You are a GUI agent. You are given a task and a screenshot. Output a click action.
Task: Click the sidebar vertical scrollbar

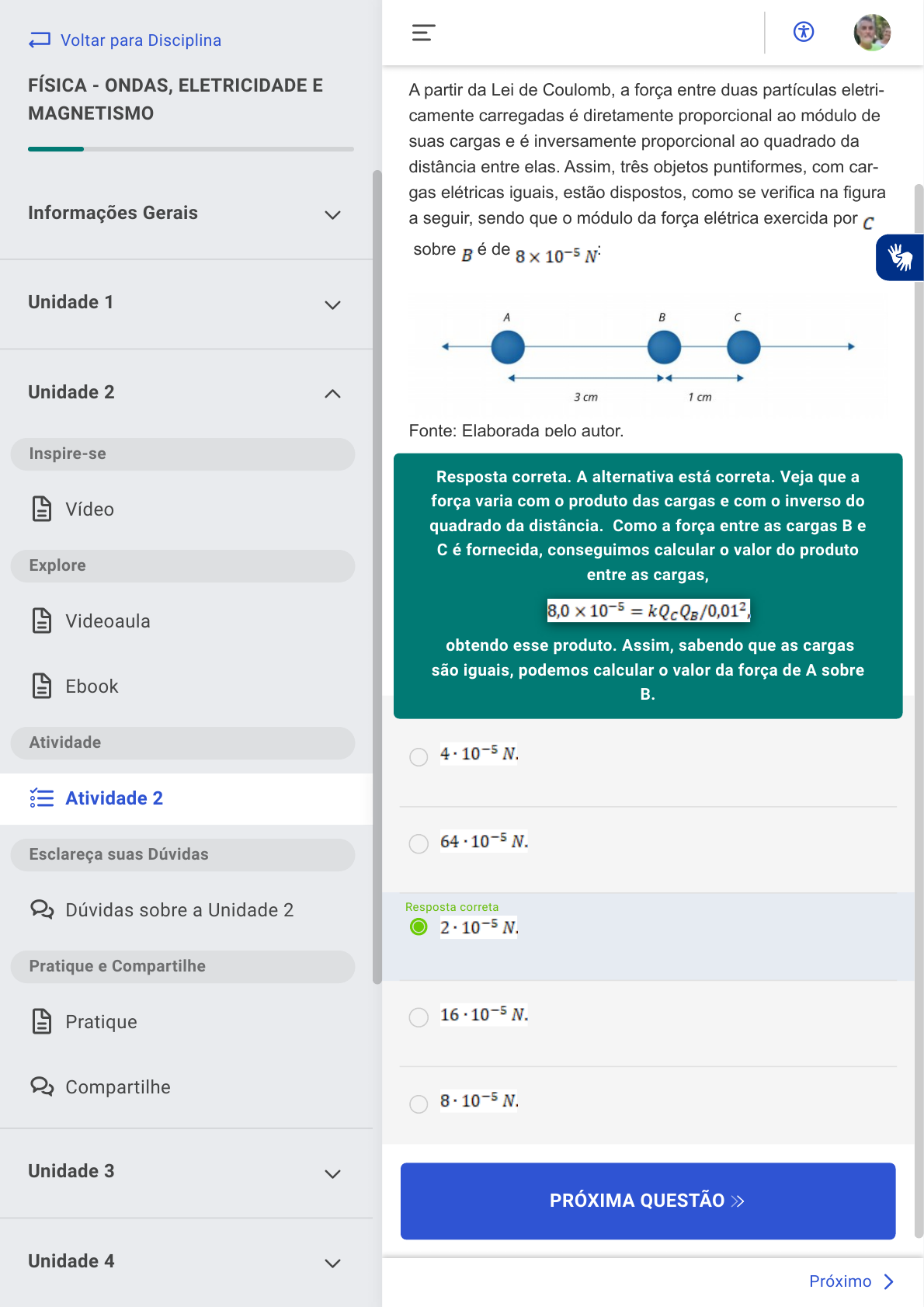[377, 576]
